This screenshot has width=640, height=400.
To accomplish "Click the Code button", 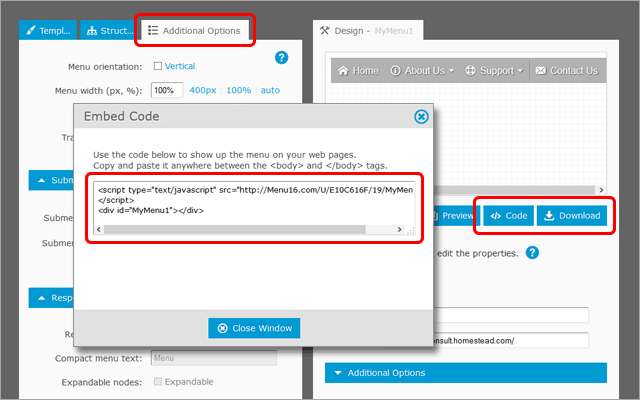I will coord(509,216).
